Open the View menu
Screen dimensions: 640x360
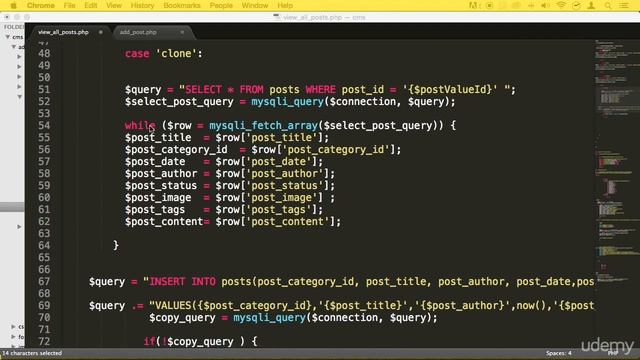(x=114, y=5)
